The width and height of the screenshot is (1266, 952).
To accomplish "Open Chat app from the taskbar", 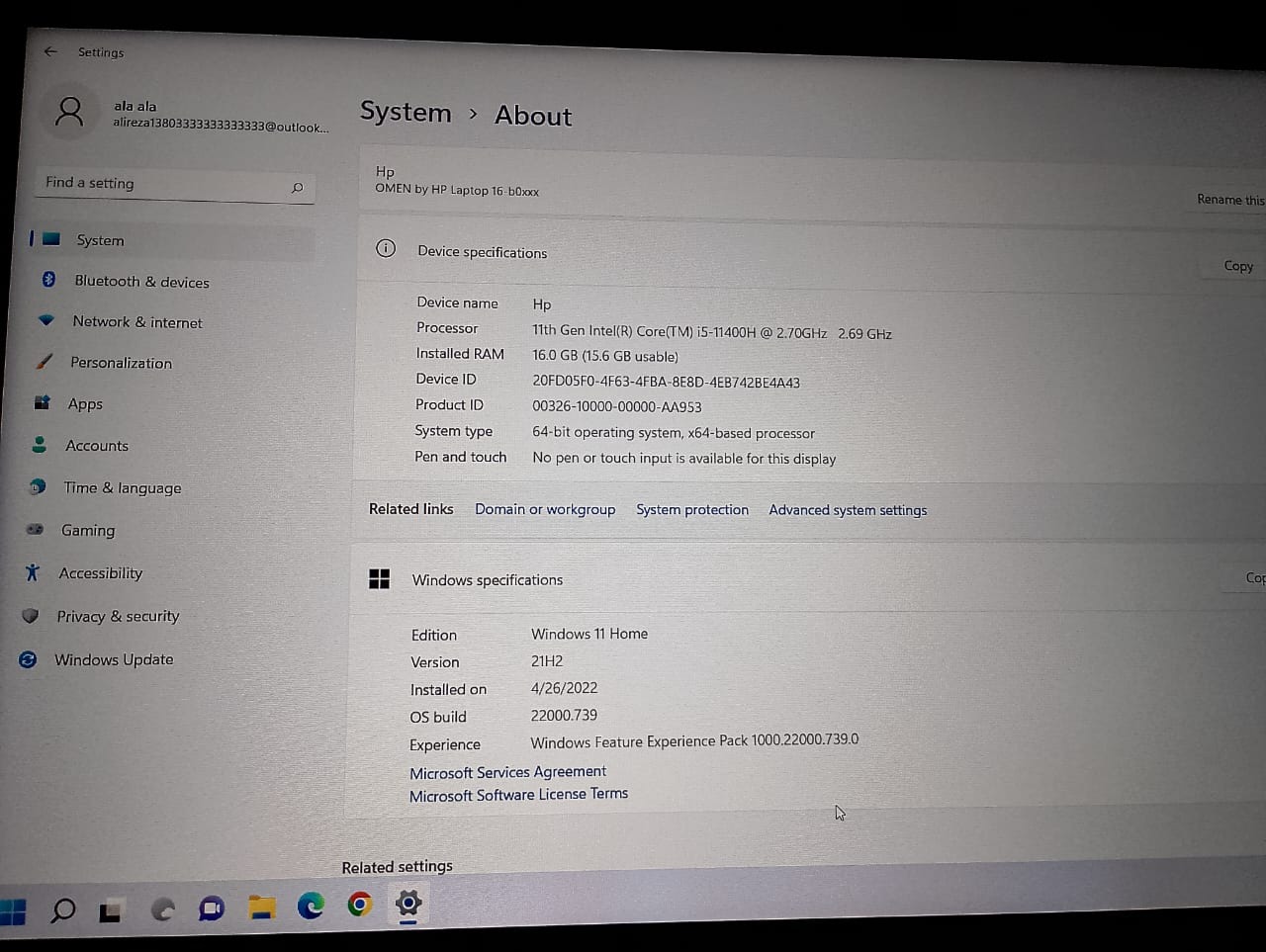I will pos(212,908).
